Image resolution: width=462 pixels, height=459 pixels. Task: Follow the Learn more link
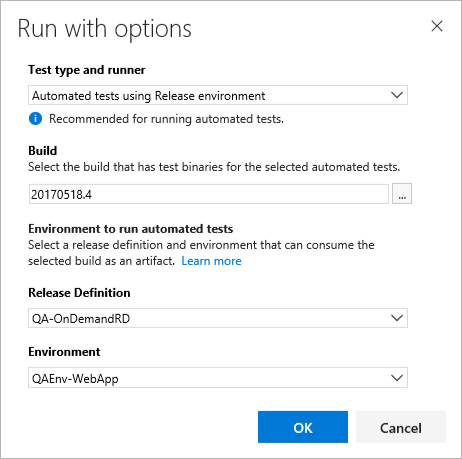tap(211, 261)
